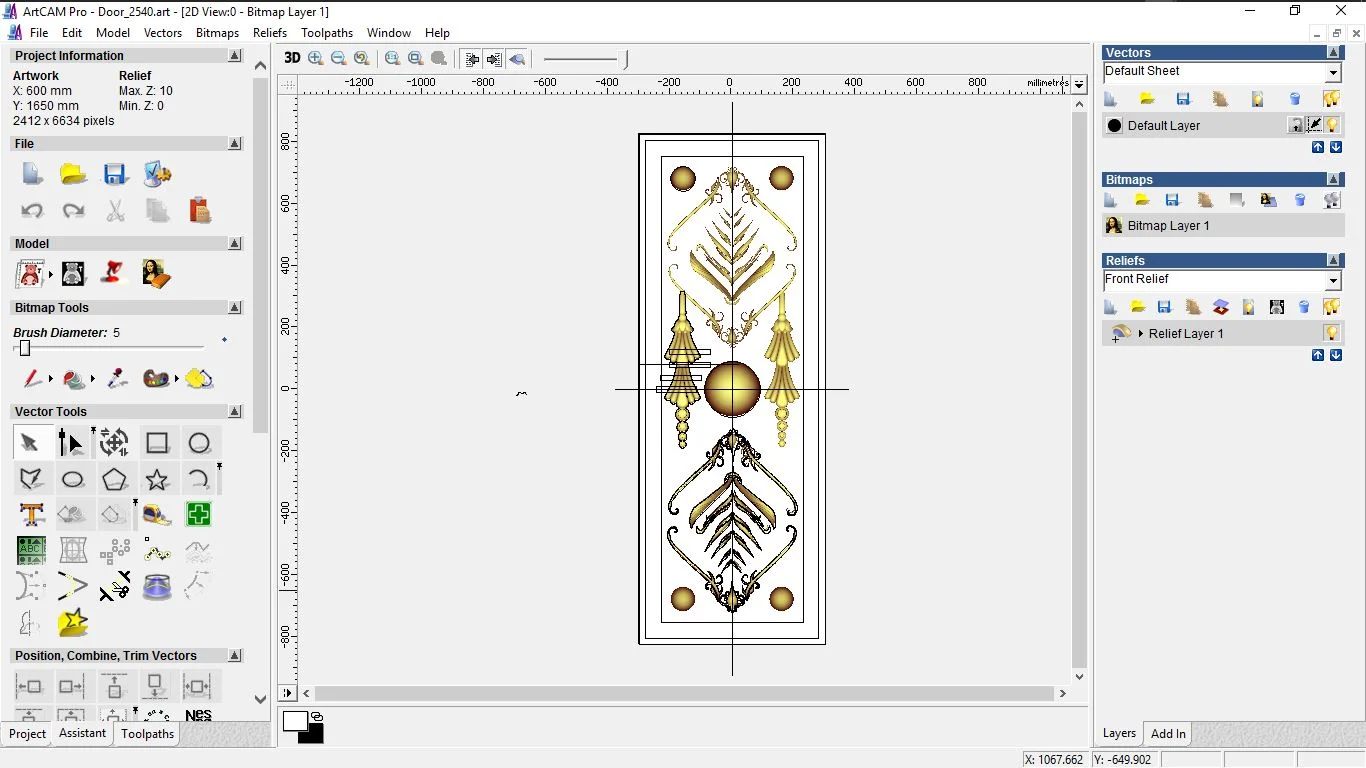This screenshot has height=768, width=1366.
Task: Collapse the Project Information section
Action: pos(235,56)
